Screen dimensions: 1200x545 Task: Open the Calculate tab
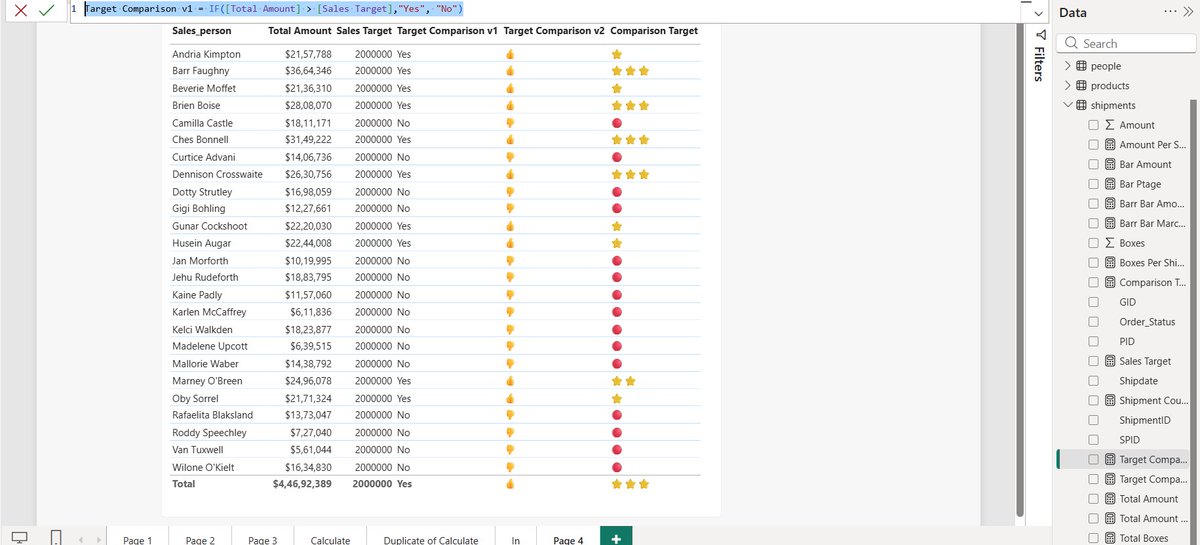click(330, 538)
